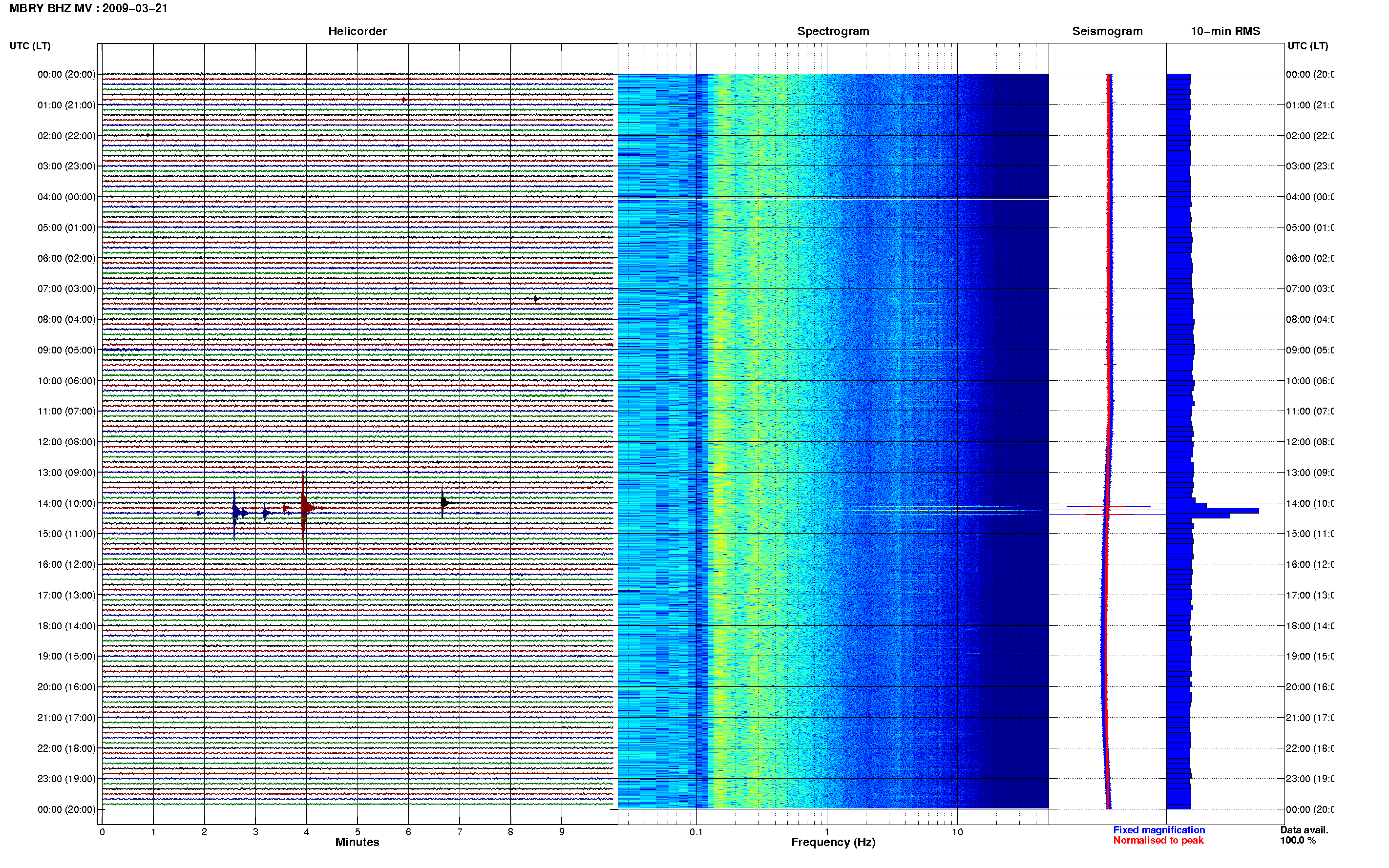Click the "10" tick label on the frequency axis
The height and width of the screenshot is (868, 1389).
coord(957,832)
